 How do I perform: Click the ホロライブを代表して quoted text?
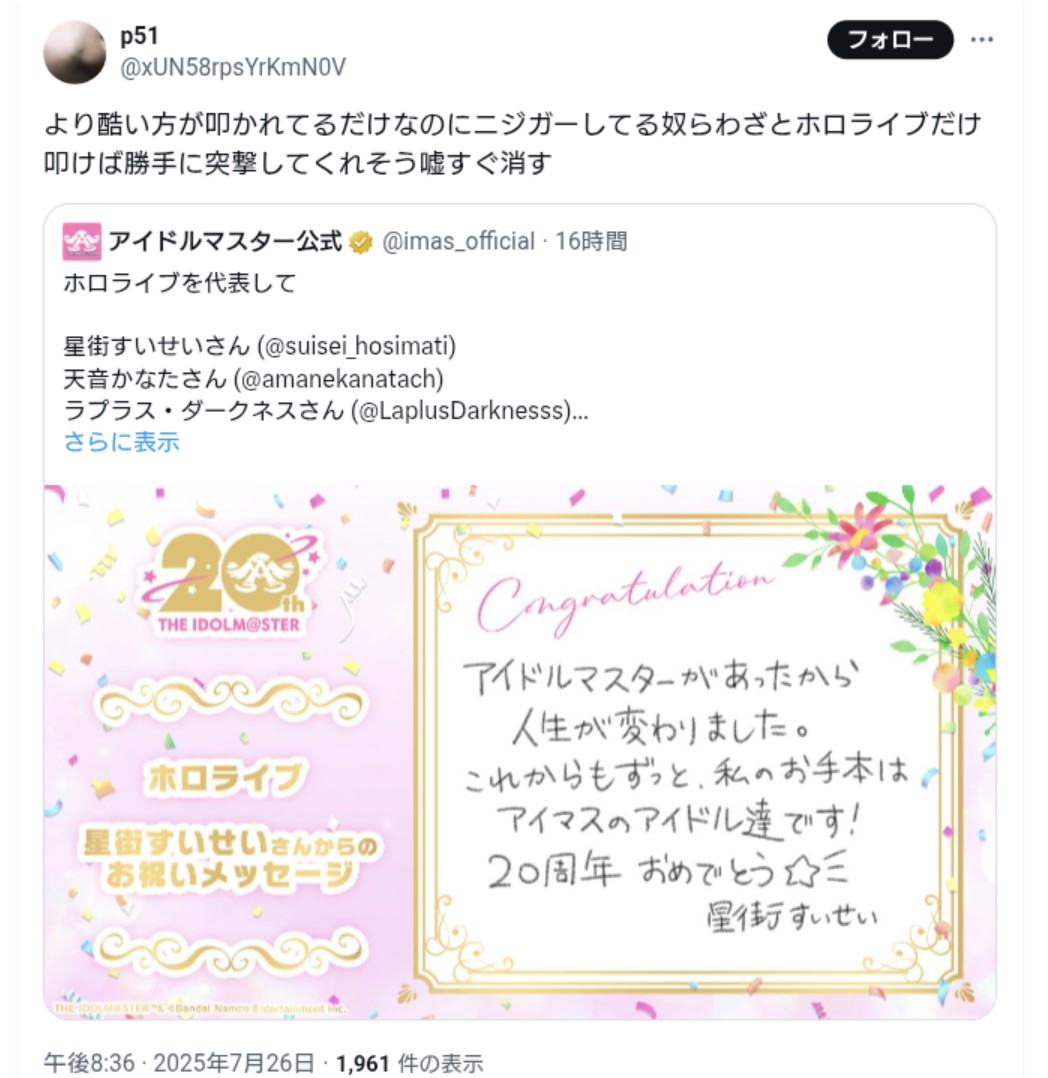pyautogui.click(x=179, y=283)
